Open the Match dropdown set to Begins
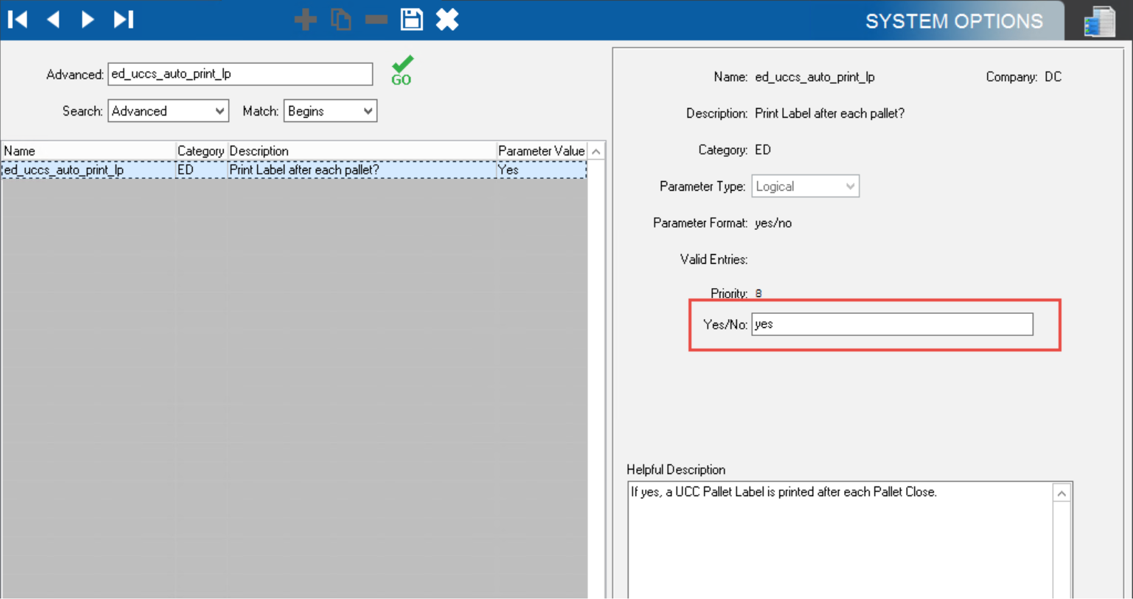This screenshot has width=1133, height=599. coord(330,111)
